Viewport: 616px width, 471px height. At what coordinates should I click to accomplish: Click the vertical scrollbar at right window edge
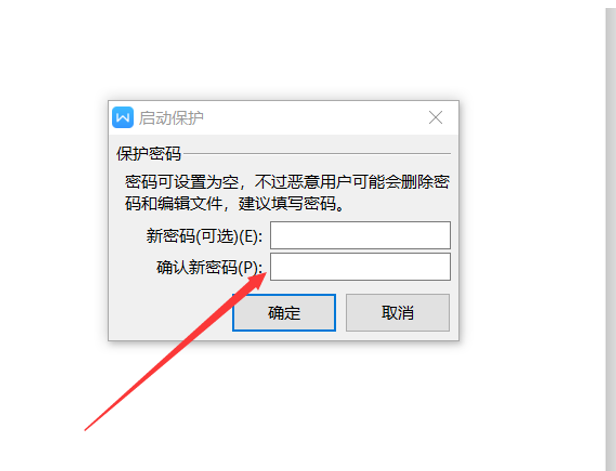coord(610,236)
